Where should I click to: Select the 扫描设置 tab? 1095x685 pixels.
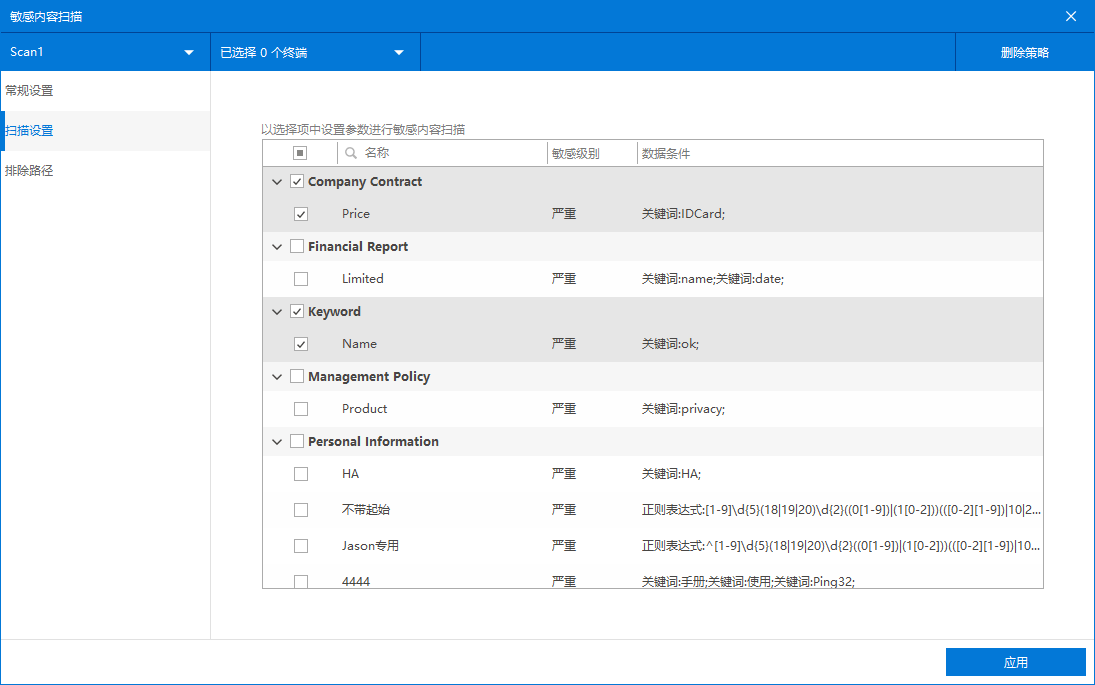point(30,131)
